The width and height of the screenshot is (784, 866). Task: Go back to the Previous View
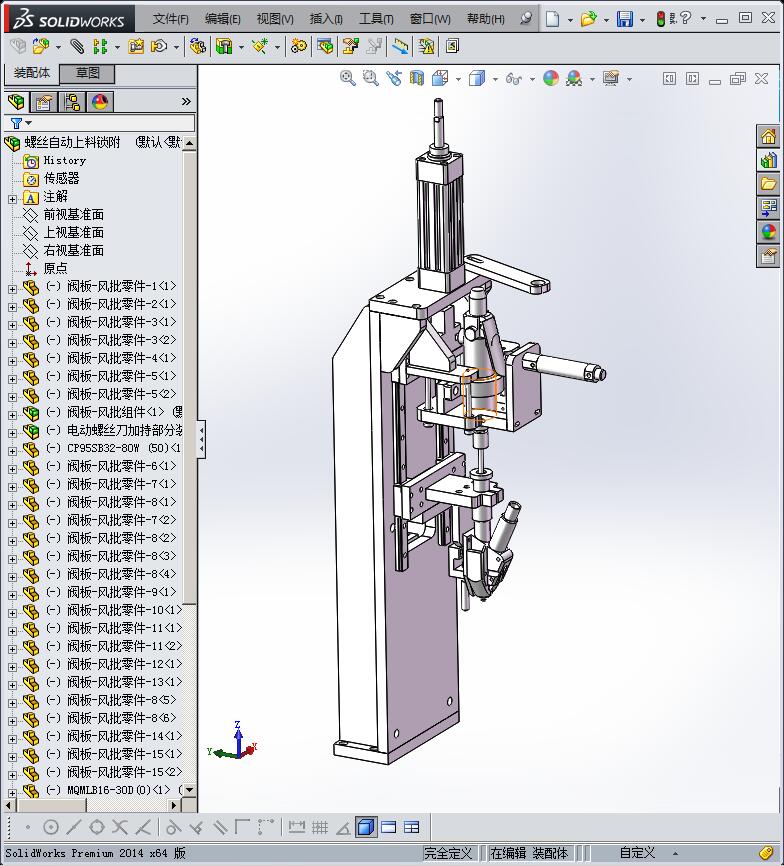click(x=394, y=78)
